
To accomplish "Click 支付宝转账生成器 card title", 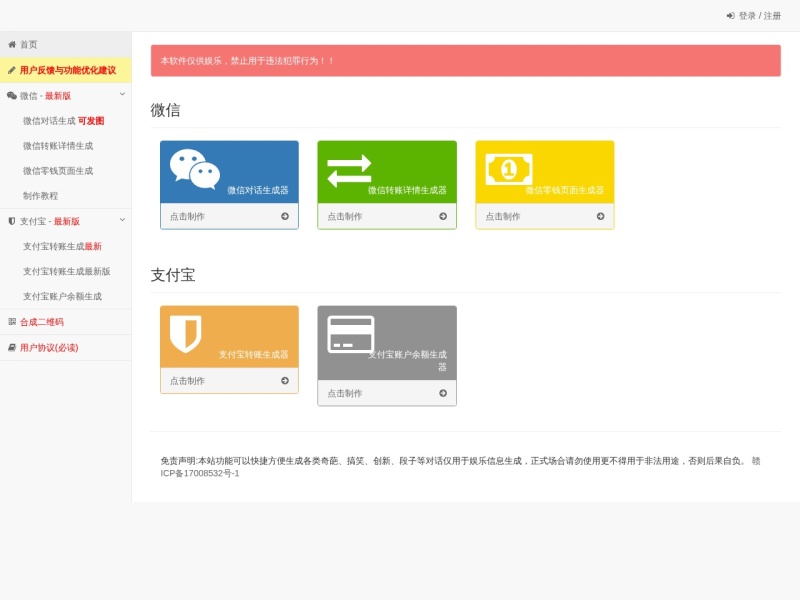I will click(254, 354).
